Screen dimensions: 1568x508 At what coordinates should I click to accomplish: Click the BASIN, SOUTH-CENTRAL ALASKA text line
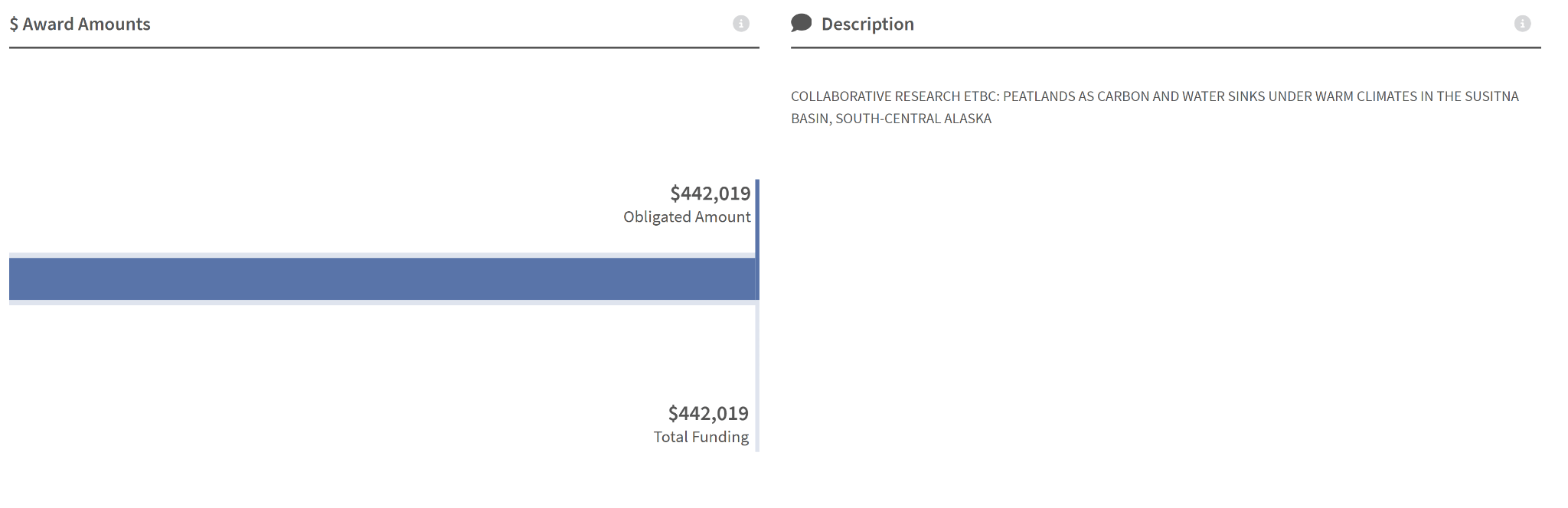[x=890, y=119]
